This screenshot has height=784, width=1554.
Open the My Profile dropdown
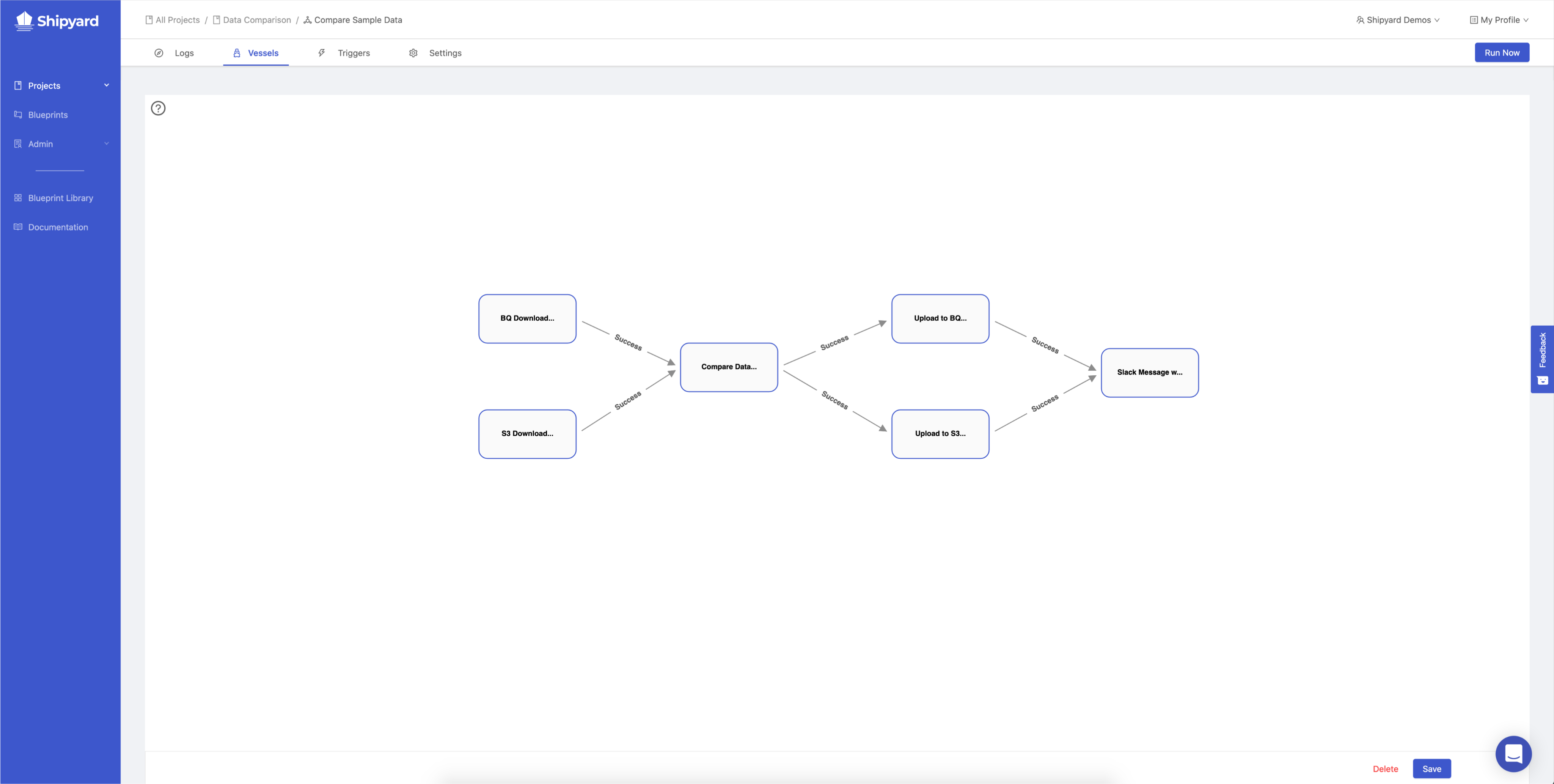click(1499, 20)
